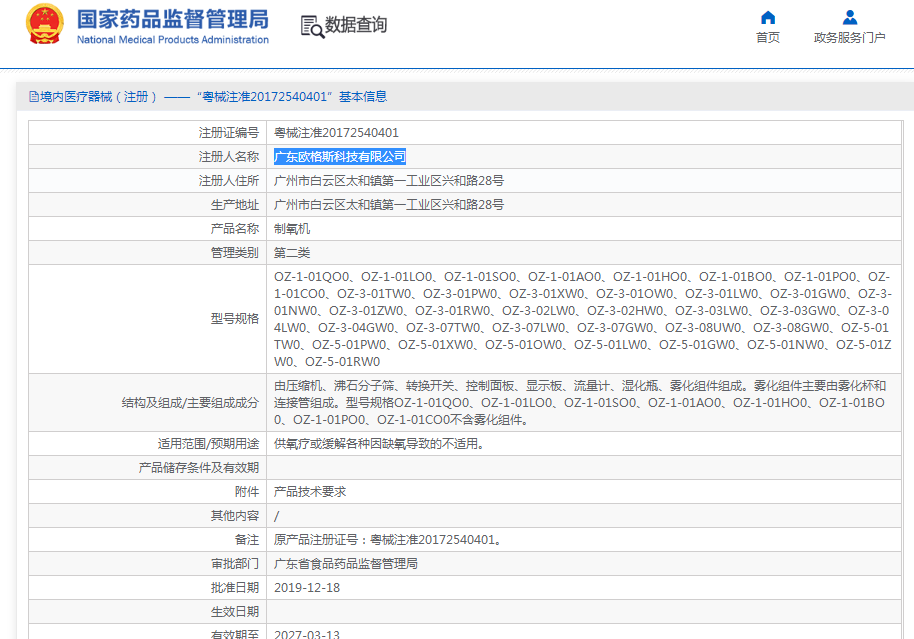Click the 附件 label
Image resolution: width=914 pixels, height=639 pixels.
click(x=247, y=491)
